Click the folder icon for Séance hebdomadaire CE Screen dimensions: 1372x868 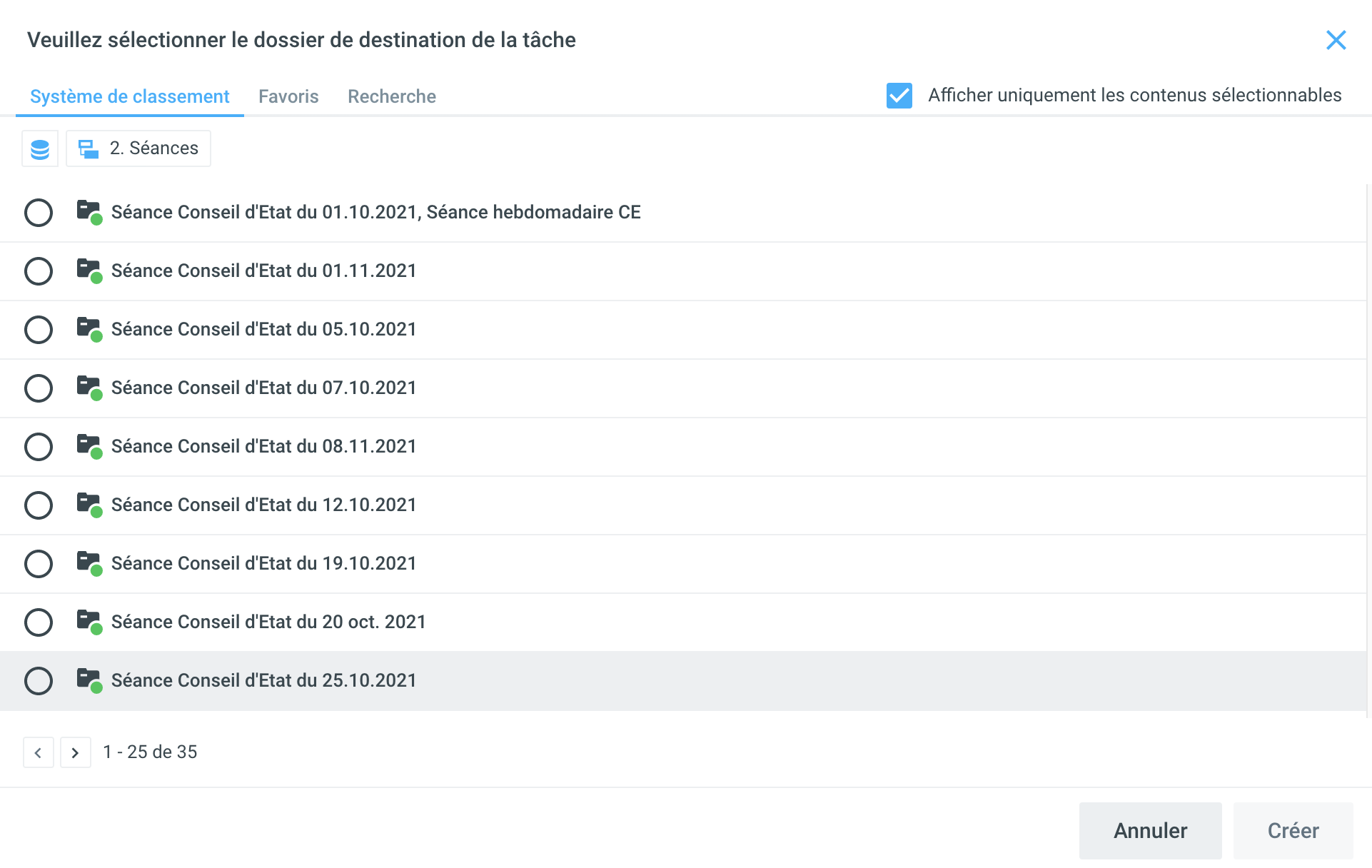[89, 211]
